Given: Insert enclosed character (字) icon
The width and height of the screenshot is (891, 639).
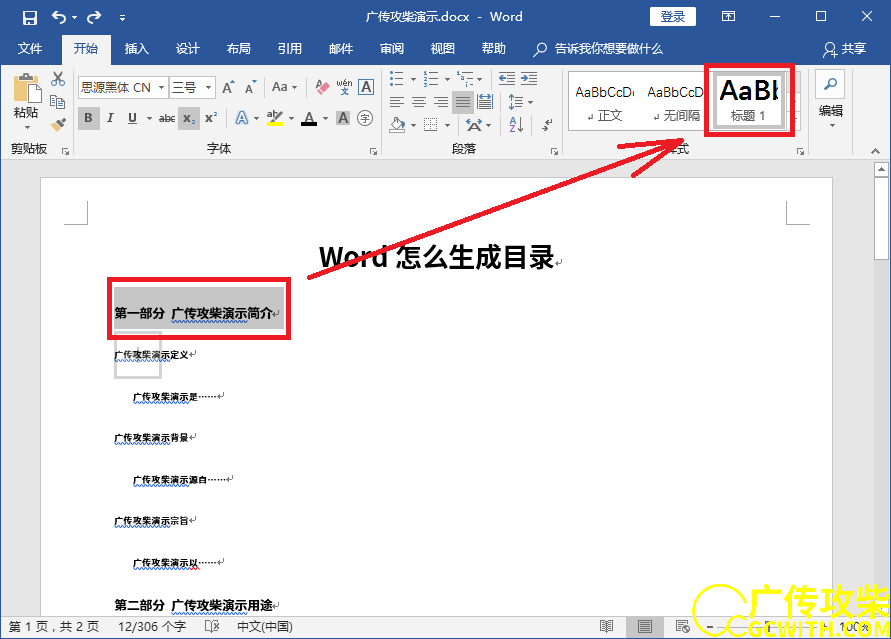Looking at the screenshot, I should point(365,118).
